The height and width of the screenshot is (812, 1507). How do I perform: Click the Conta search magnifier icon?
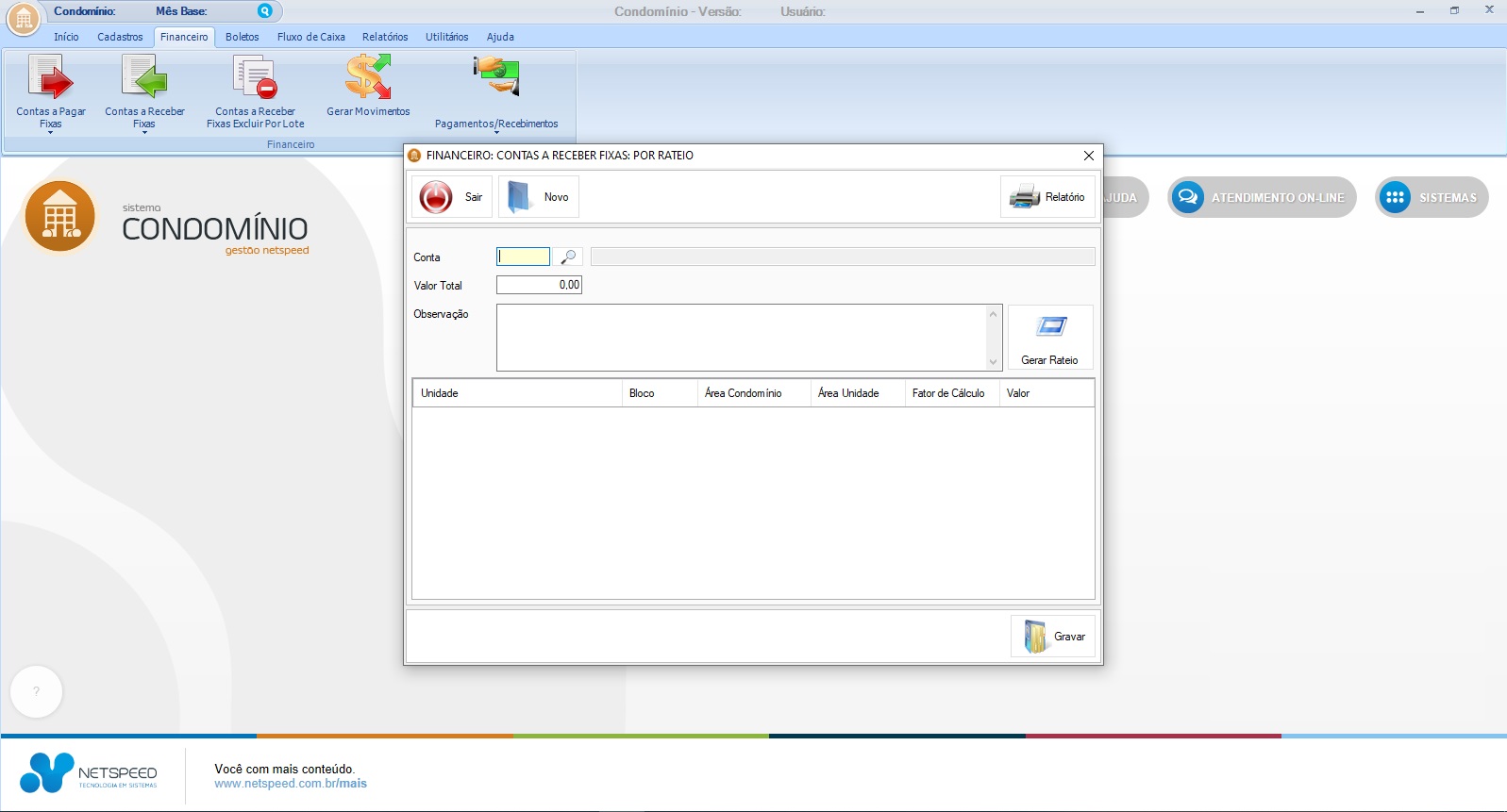pos(568,257)
